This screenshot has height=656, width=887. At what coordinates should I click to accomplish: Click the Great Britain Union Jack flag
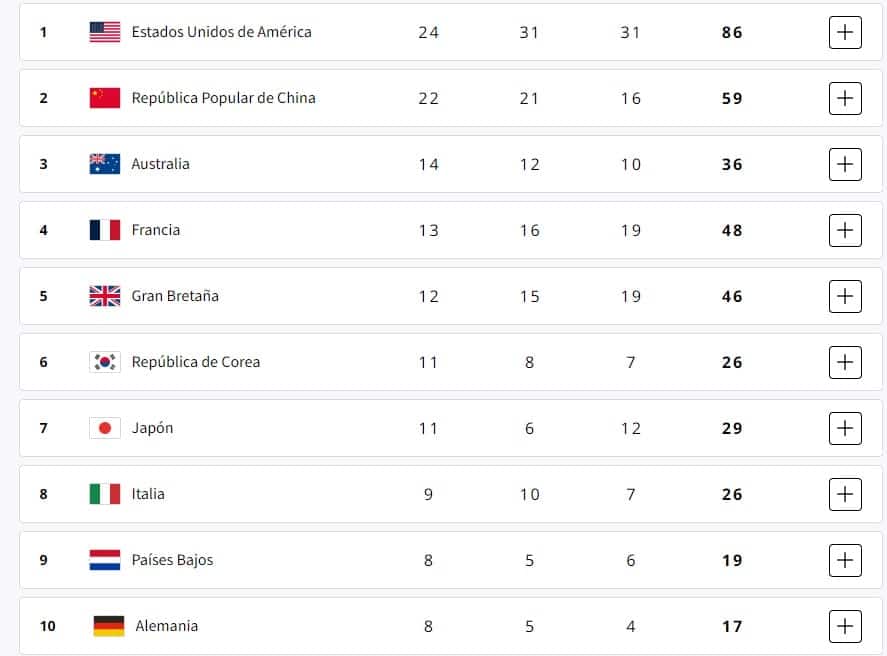[x=105, y=296]
